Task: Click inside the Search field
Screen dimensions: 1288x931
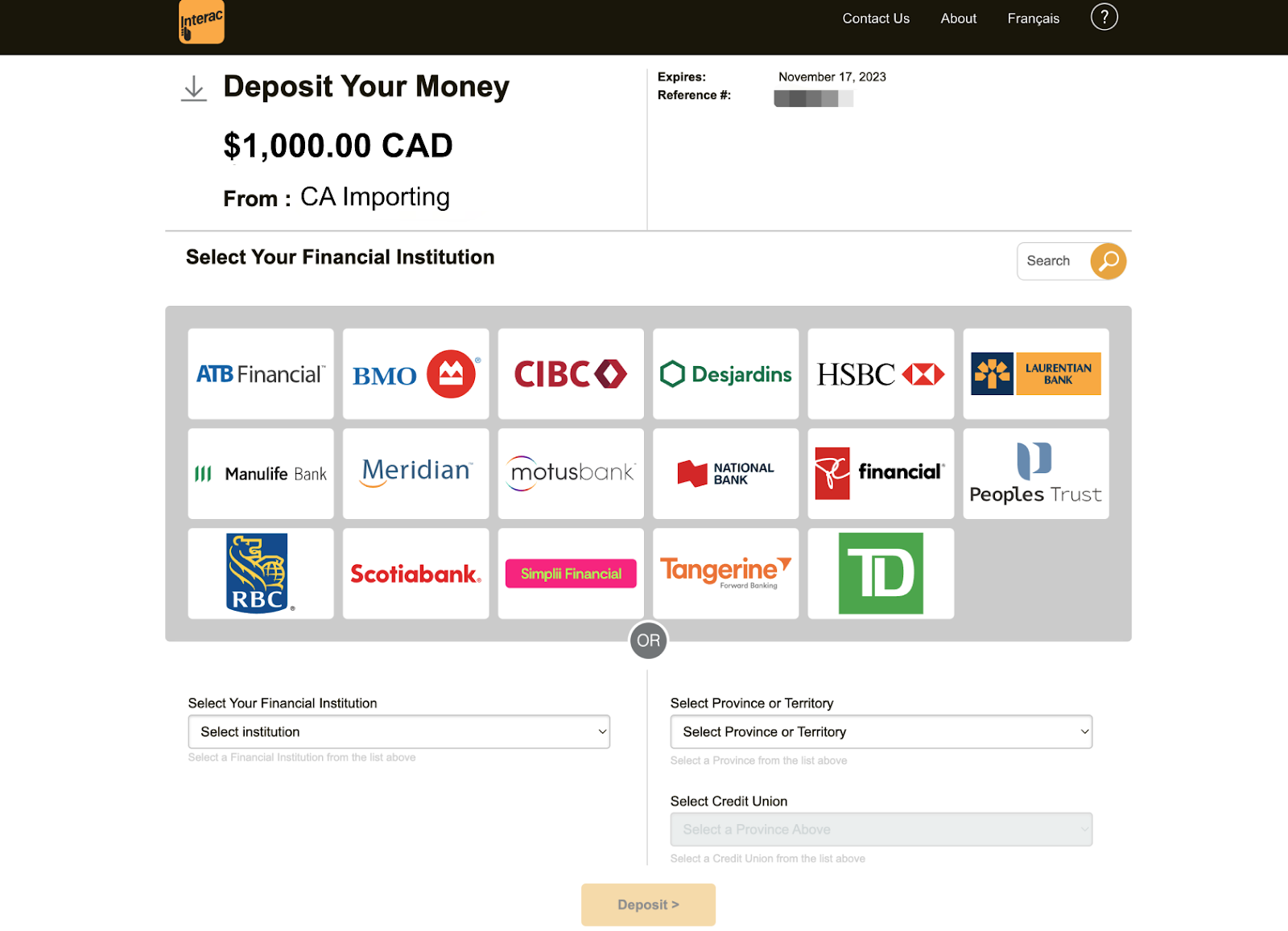Action: coord(1055,261)
